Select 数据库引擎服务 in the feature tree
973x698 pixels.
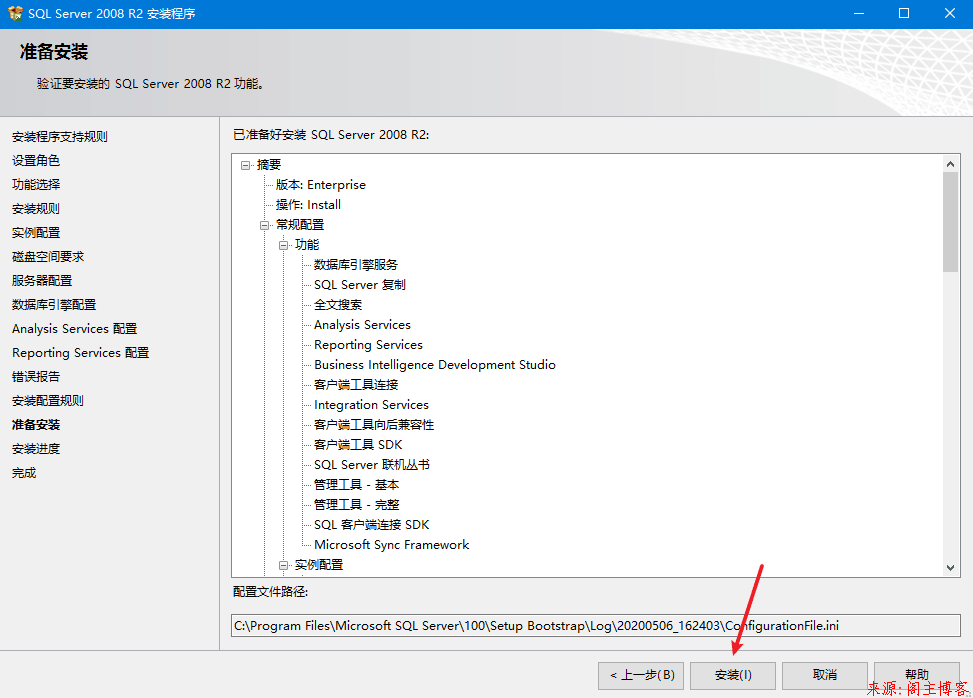coord(356,265)
